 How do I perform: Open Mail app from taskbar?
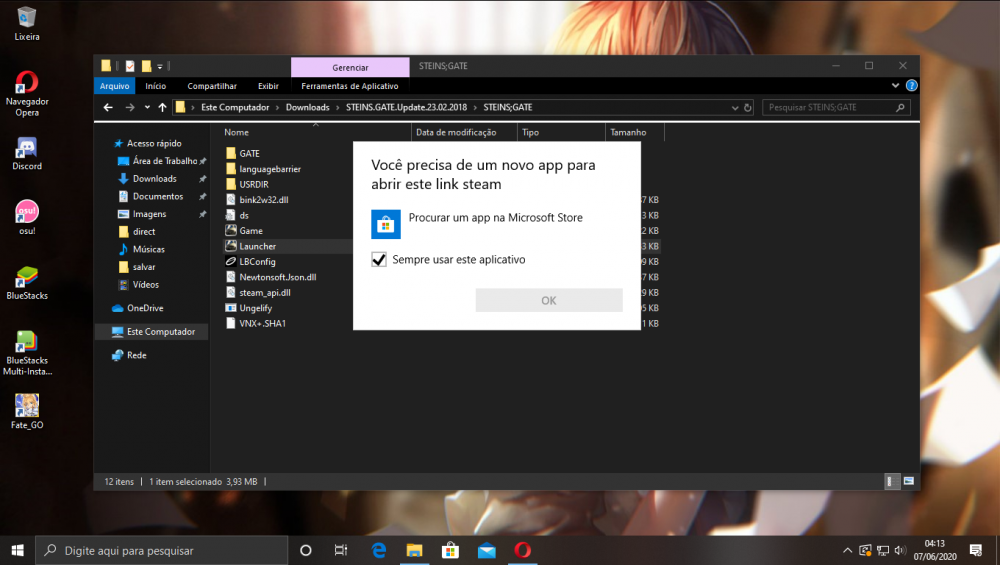(487, 550)
